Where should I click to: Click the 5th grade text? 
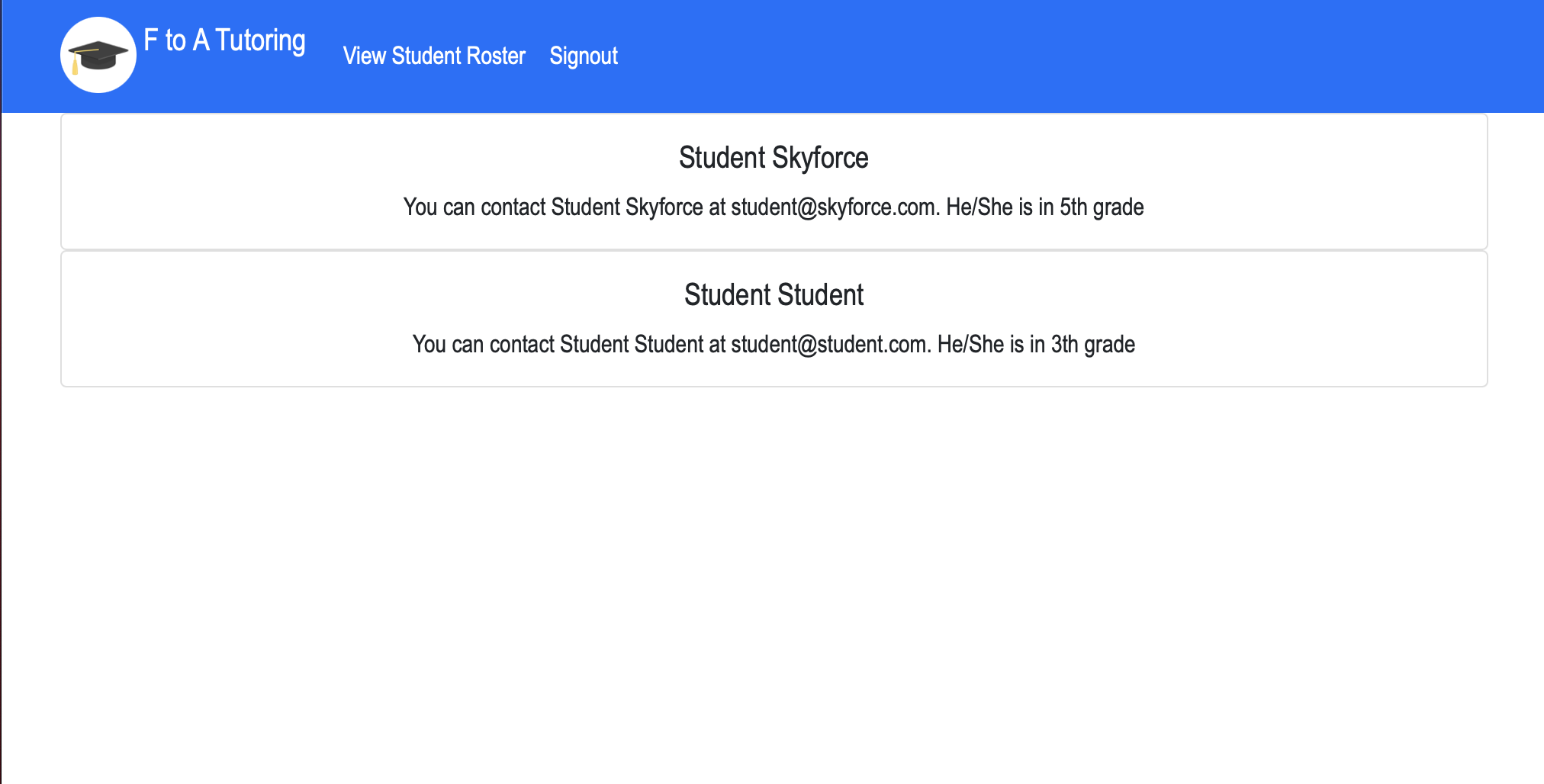click(1102, 207)
